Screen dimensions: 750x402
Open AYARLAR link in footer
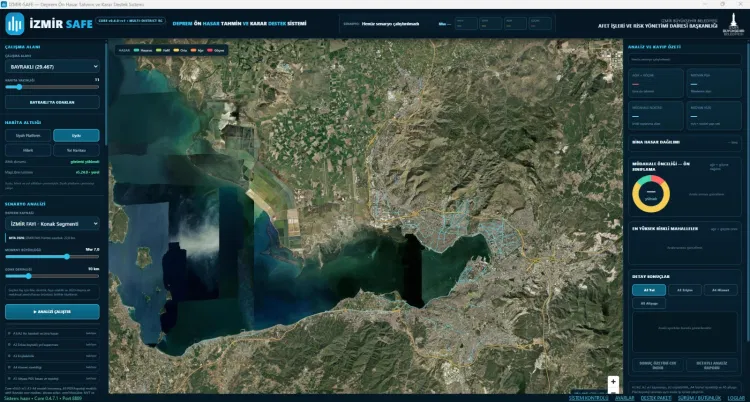click(x=625, y=398)
